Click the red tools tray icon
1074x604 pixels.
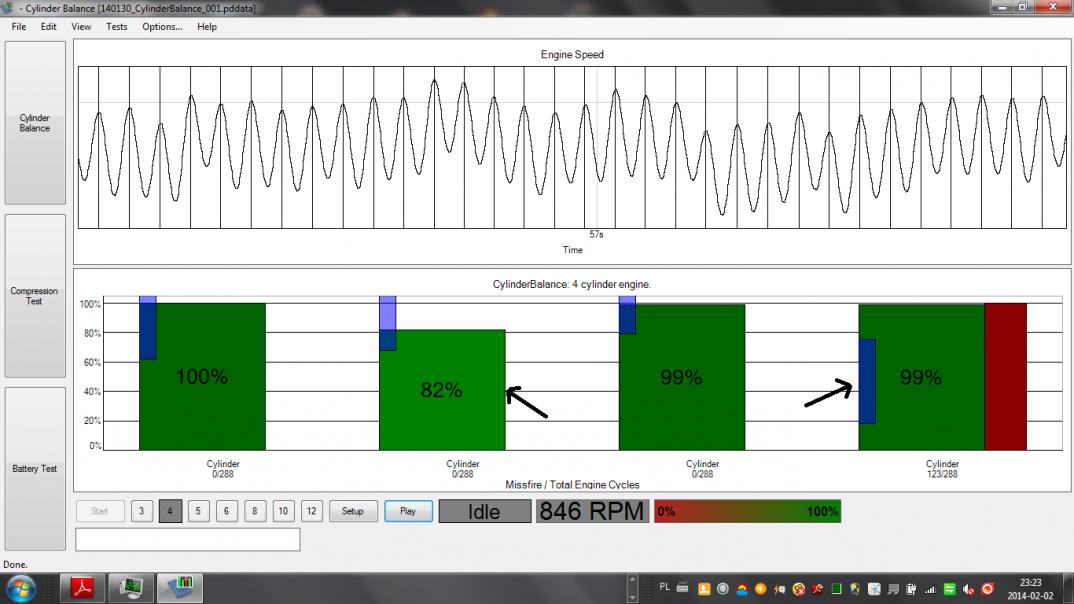(x=817, y=589)
